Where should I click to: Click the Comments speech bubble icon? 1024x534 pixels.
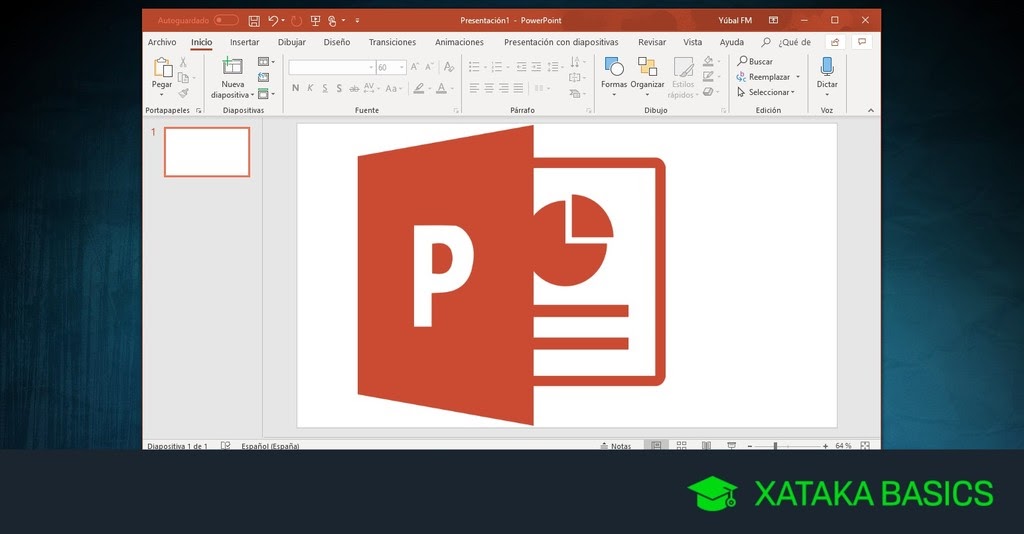click(862, 42)
